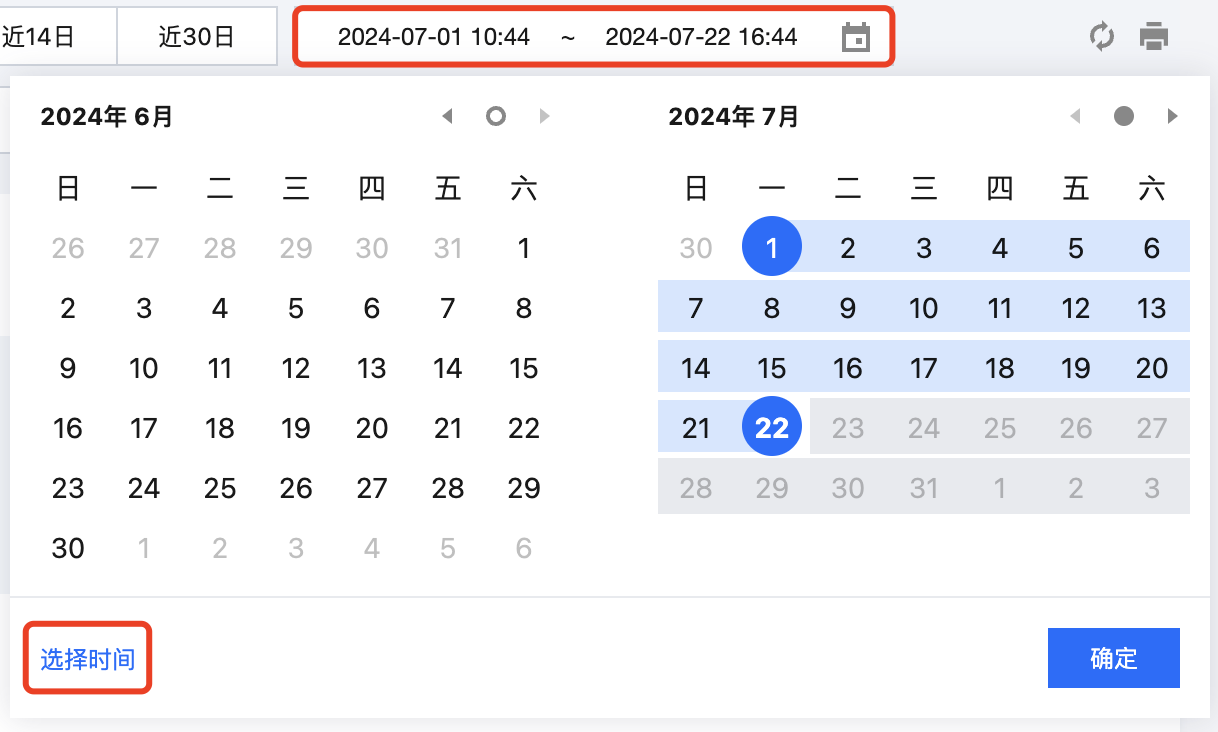
Task: Click the start date 2024-07-01 10:44 field
Action: 434,38
